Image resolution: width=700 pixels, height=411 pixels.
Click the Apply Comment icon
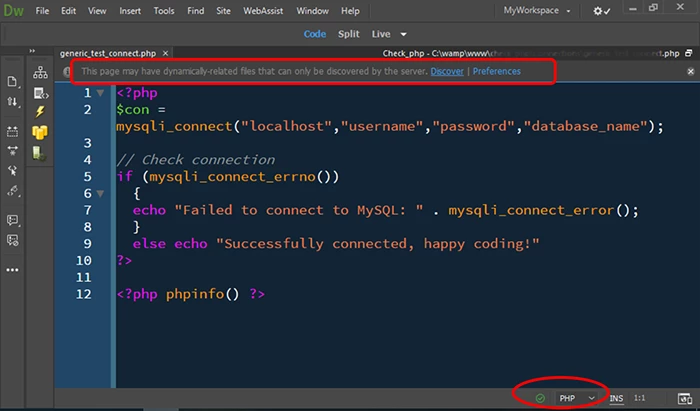point(12,220)
